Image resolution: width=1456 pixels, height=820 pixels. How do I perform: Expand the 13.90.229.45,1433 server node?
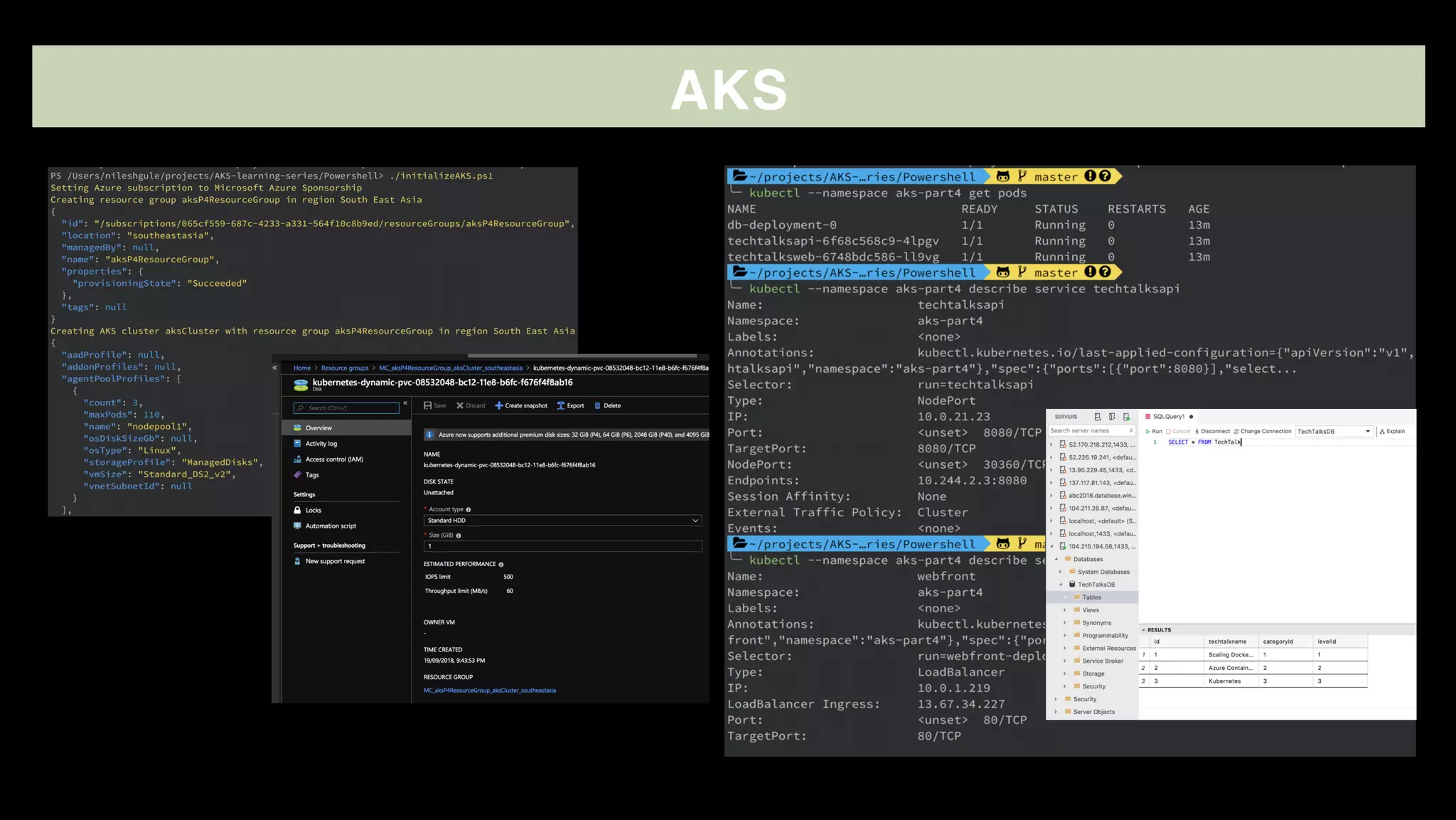tap(1051, 470)
